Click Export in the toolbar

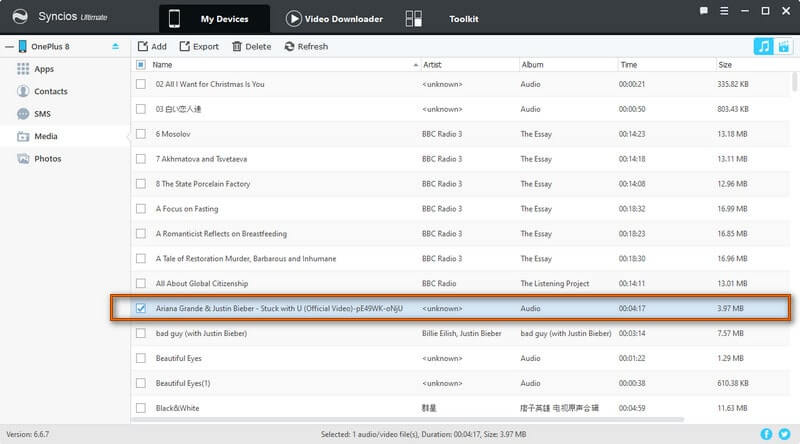pyautogui.click(x=199, y=46)
